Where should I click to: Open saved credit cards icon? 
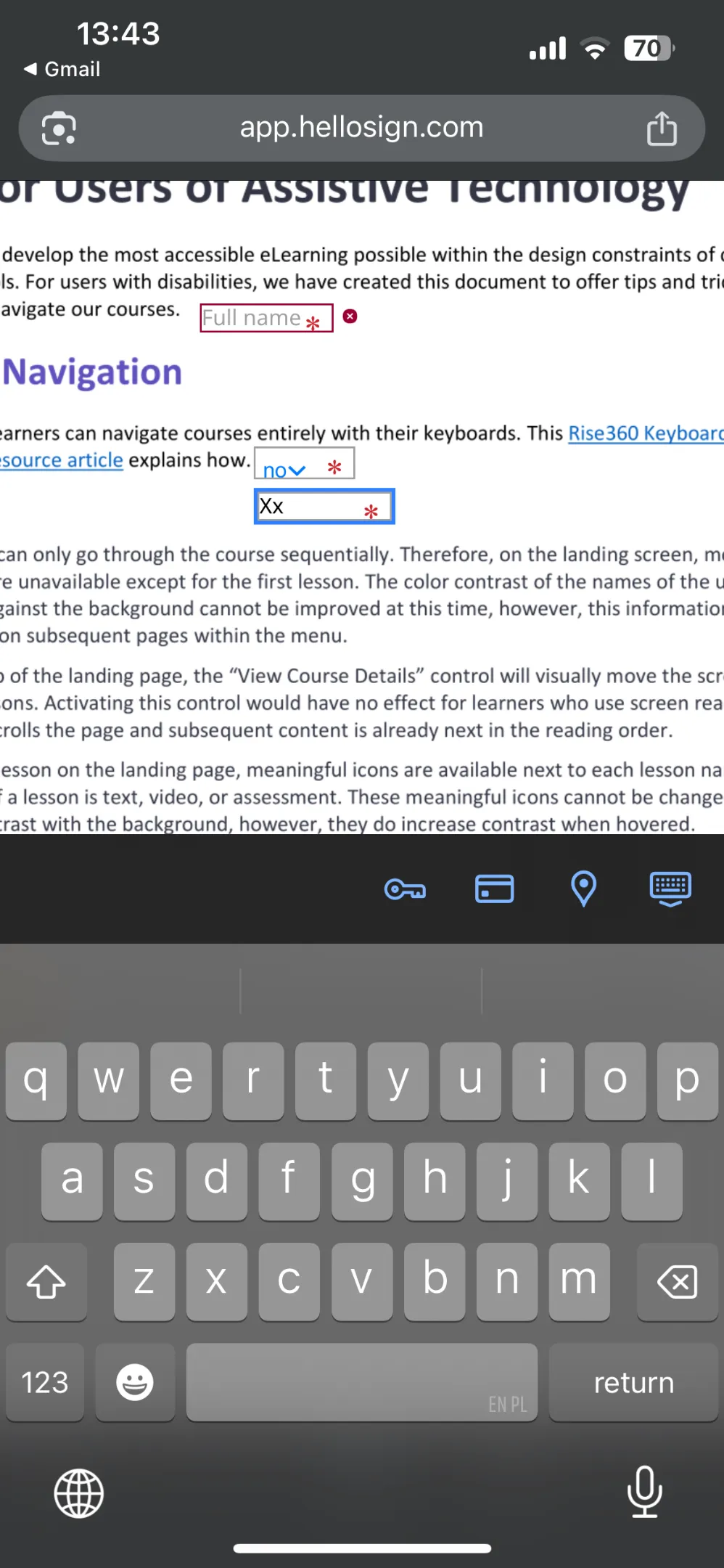(495, 889)
